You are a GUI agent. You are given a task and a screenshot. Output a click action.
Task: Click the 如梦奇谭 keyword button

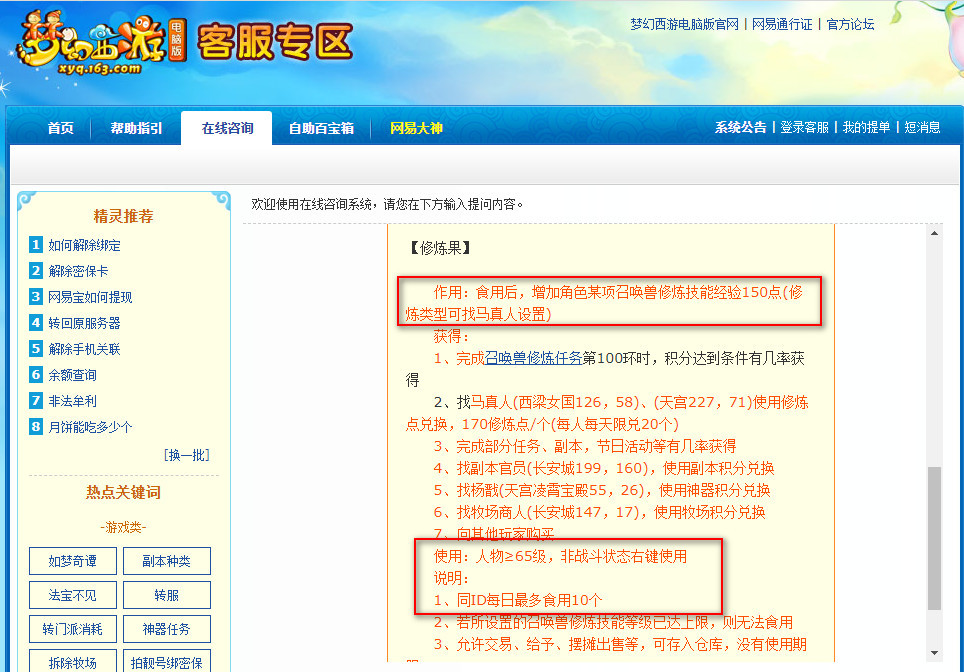(x=72, y=561)
